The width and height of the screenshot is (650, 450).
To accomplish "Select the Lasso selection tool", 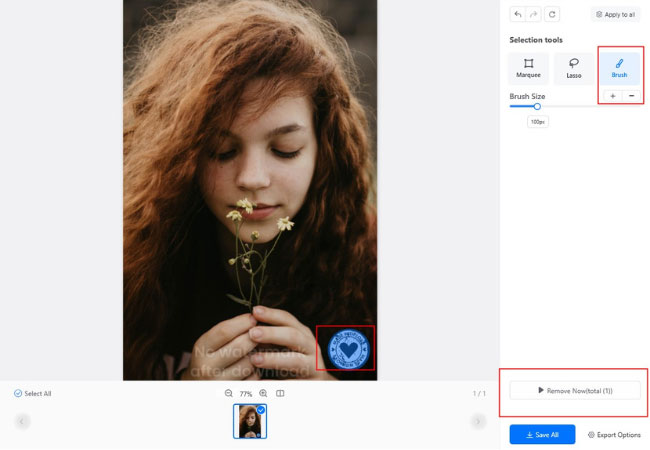I will tap(574, 67).
